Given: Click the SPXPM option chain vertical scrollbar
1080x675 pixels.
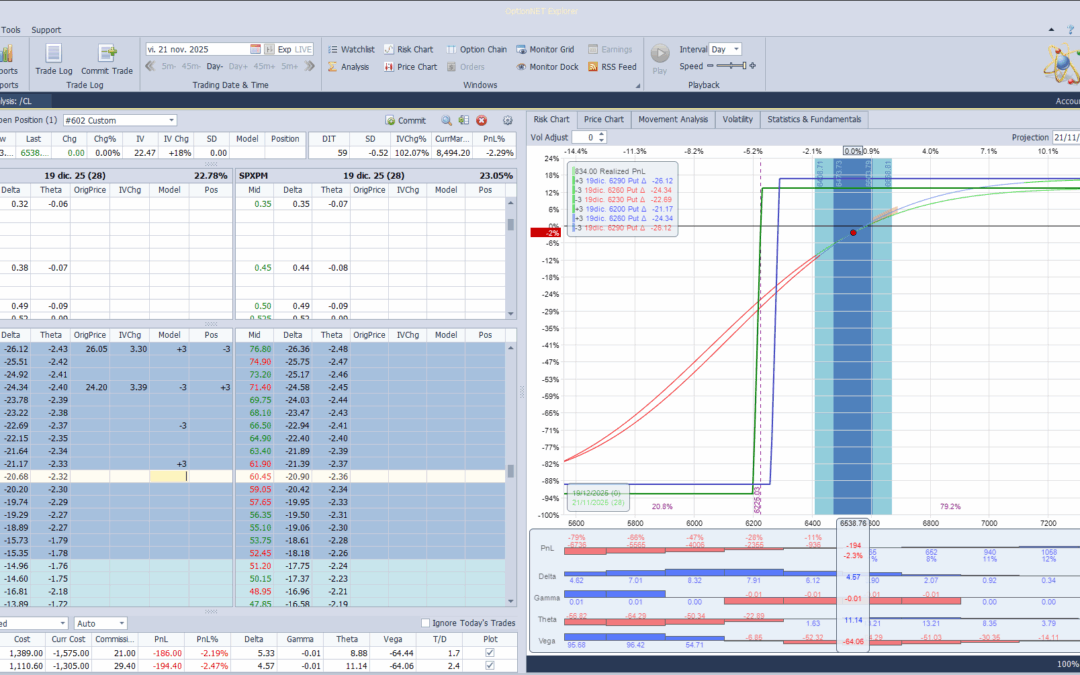Looking at the screenshot, I should tap(510, 475).
